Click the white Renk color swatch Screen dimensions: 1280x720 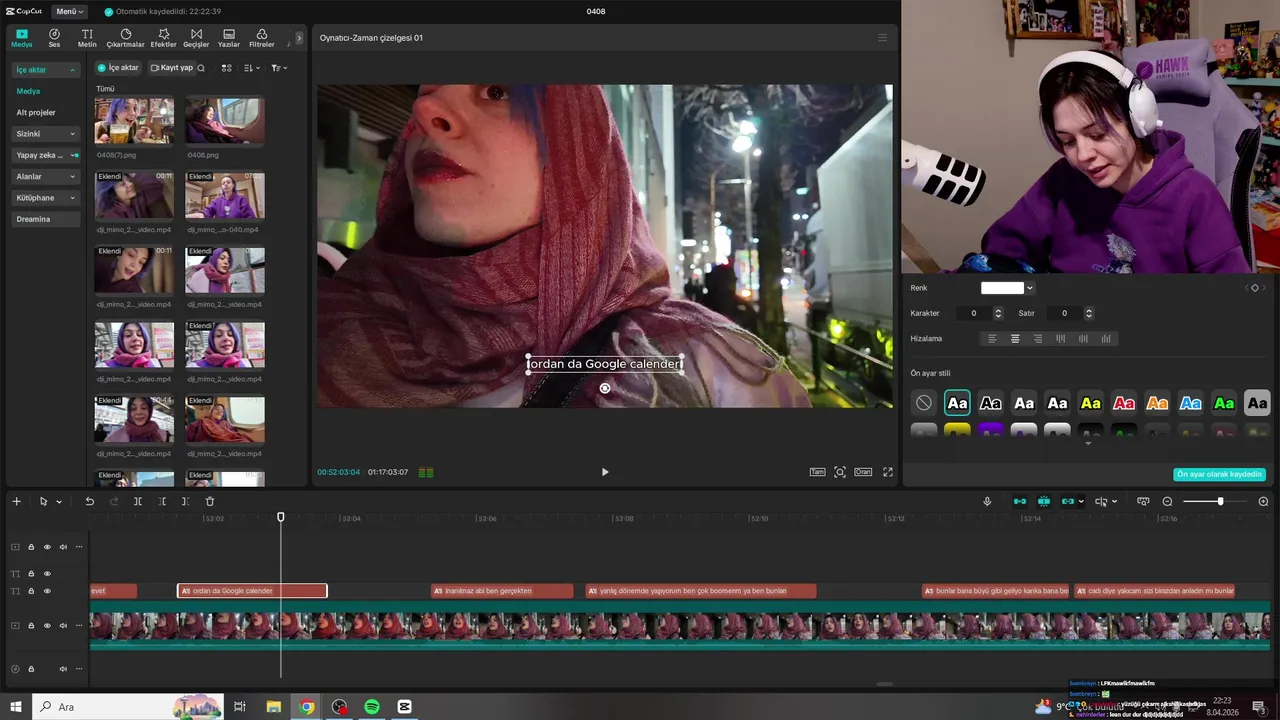[1002, 288]
